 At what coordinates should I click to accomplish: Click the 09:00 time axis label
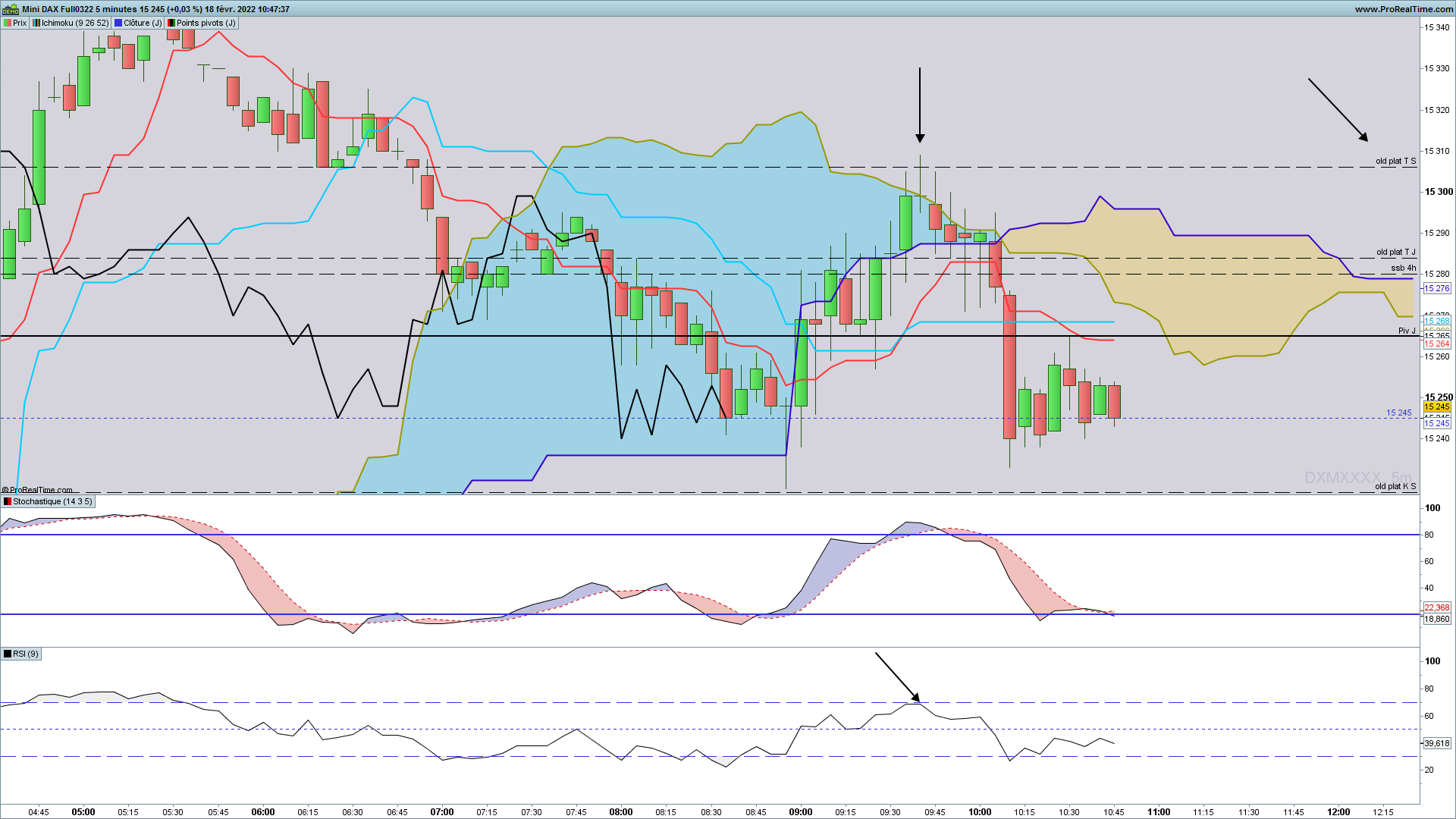coord(800,812)
